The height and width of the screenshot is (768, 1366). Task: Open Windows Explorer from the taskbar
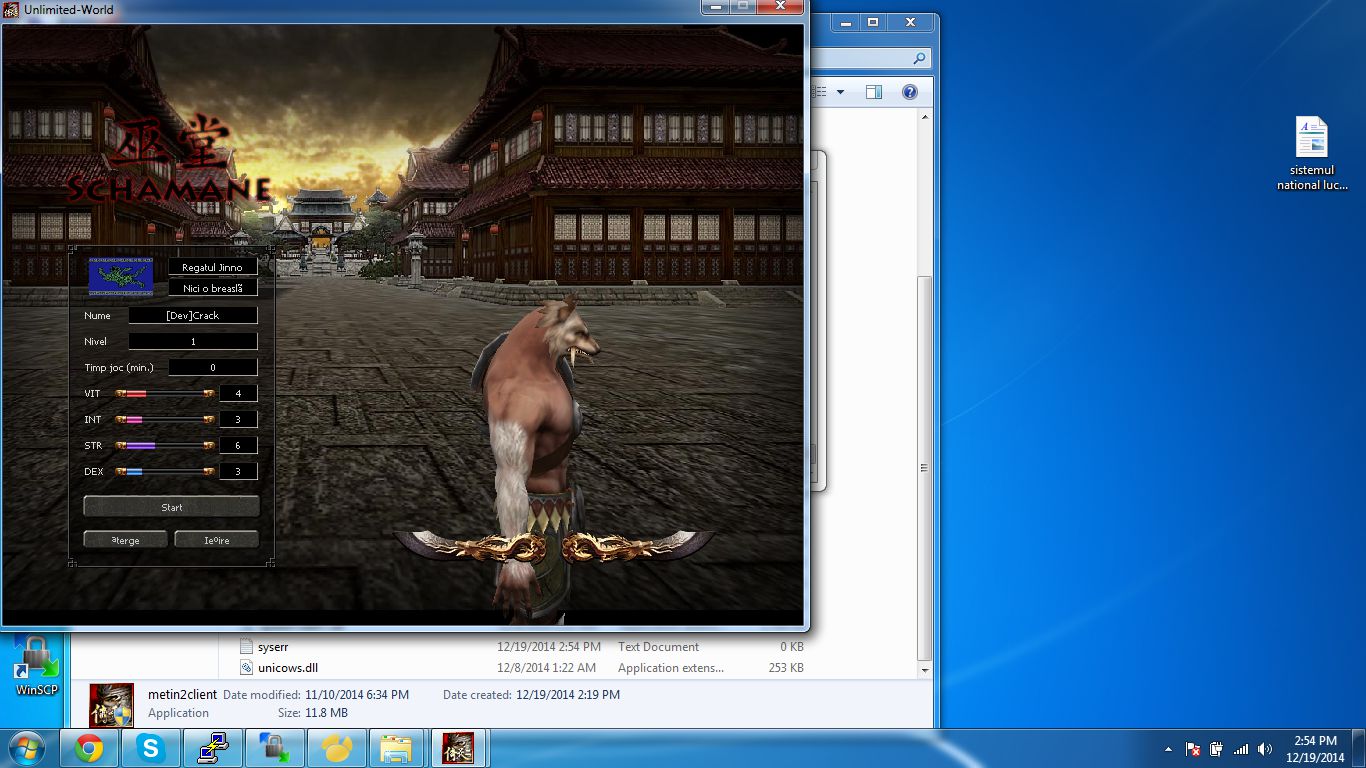398,748
